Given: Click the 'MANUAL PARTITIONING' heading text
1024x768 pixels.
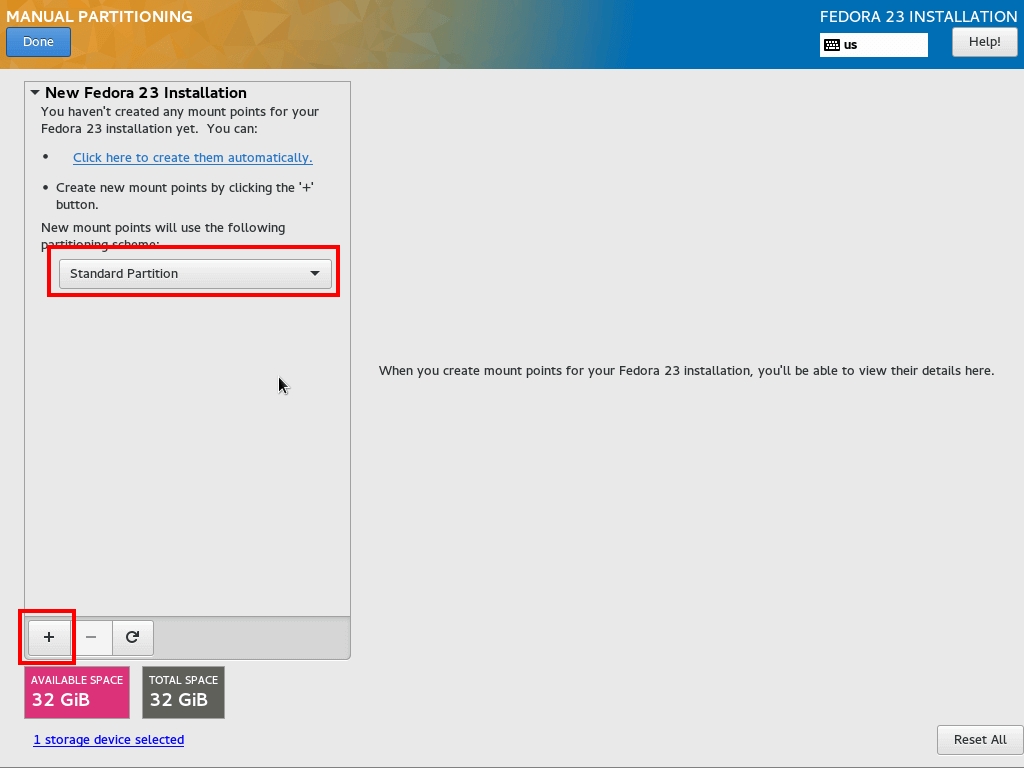Looking at the screenshot, I should pos(99,16).
